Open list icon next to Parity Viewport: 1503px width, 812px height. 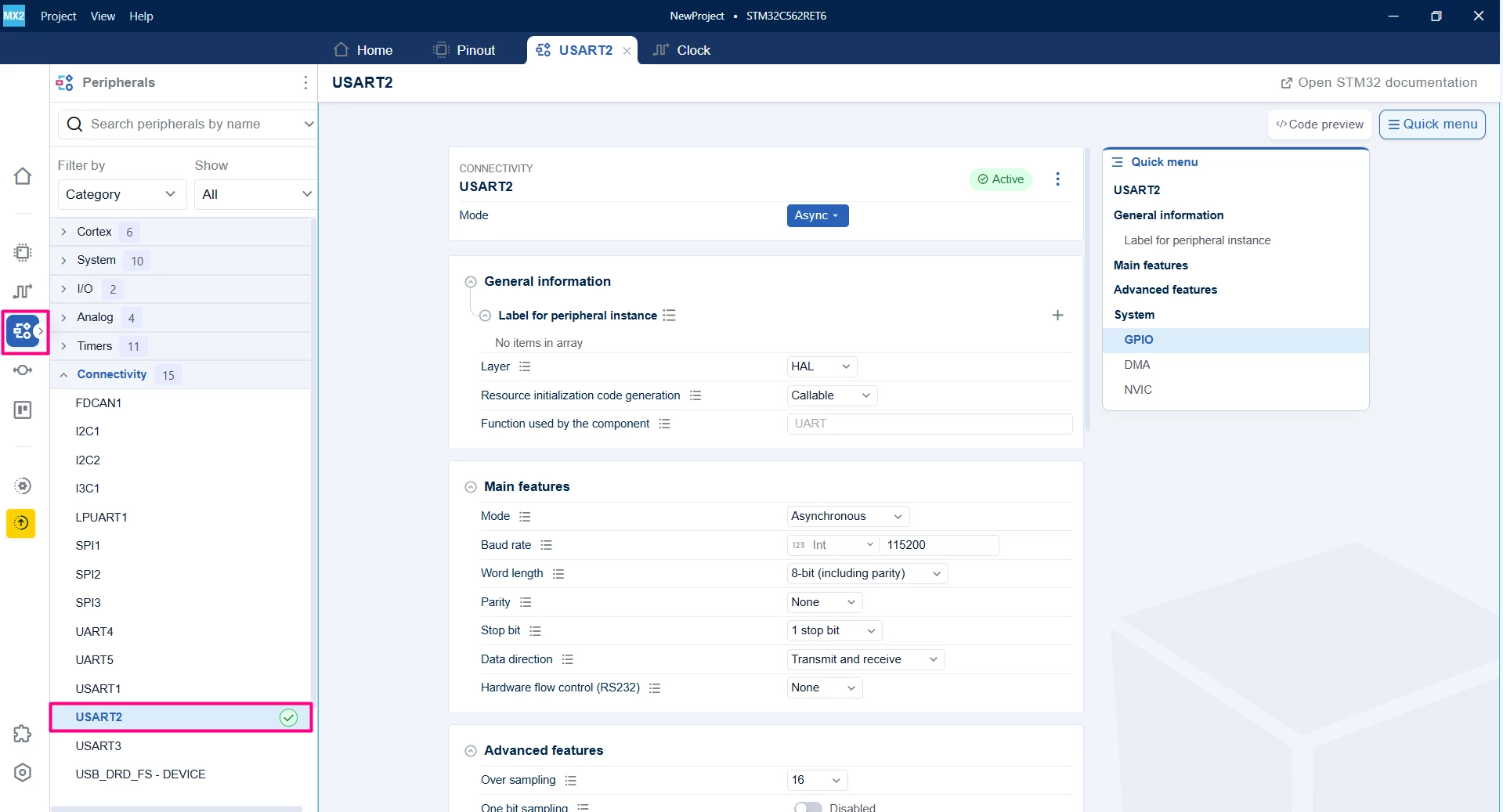526,602
